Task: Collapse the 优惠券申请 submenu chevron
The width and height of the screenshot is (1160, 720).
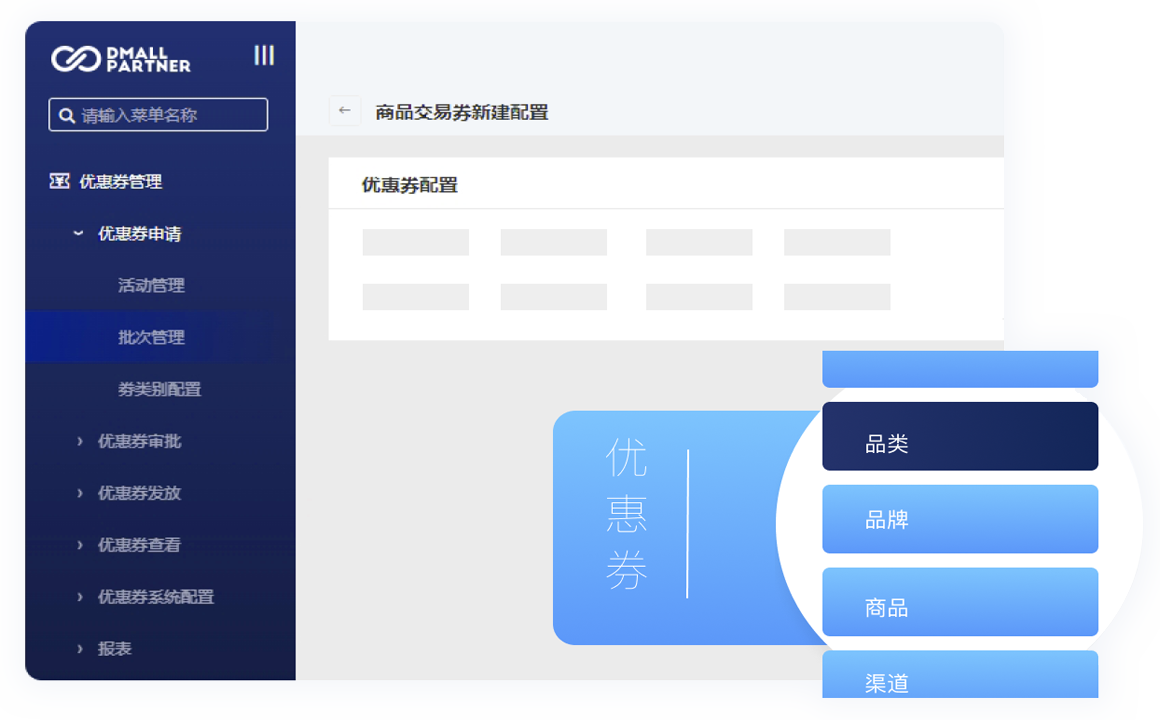Action: click(x=78, y=233)
